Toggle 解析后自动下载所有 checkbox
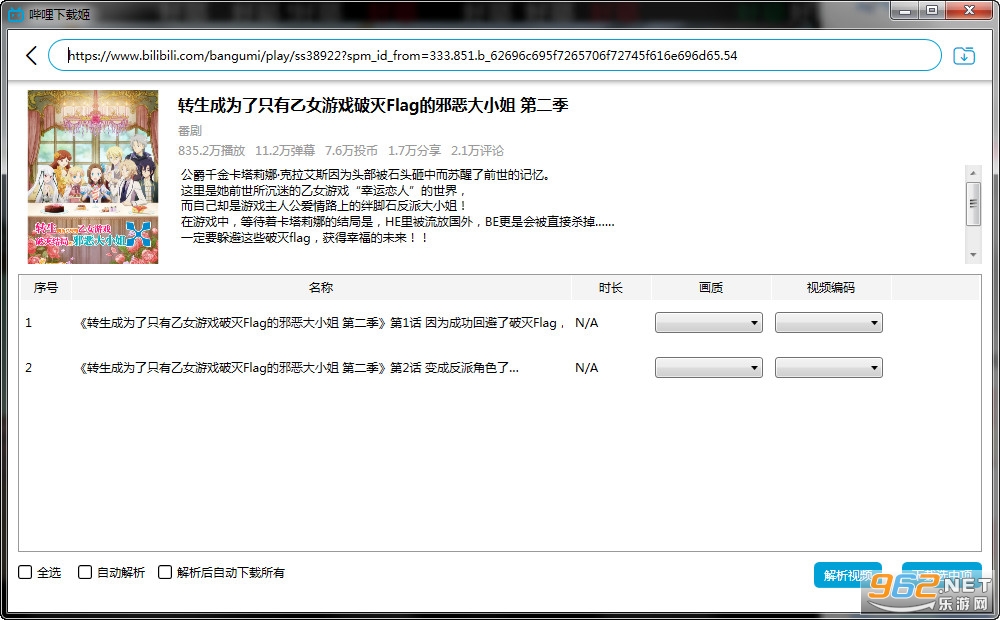This screenshot has height=620, width=1000. point(165,572)
